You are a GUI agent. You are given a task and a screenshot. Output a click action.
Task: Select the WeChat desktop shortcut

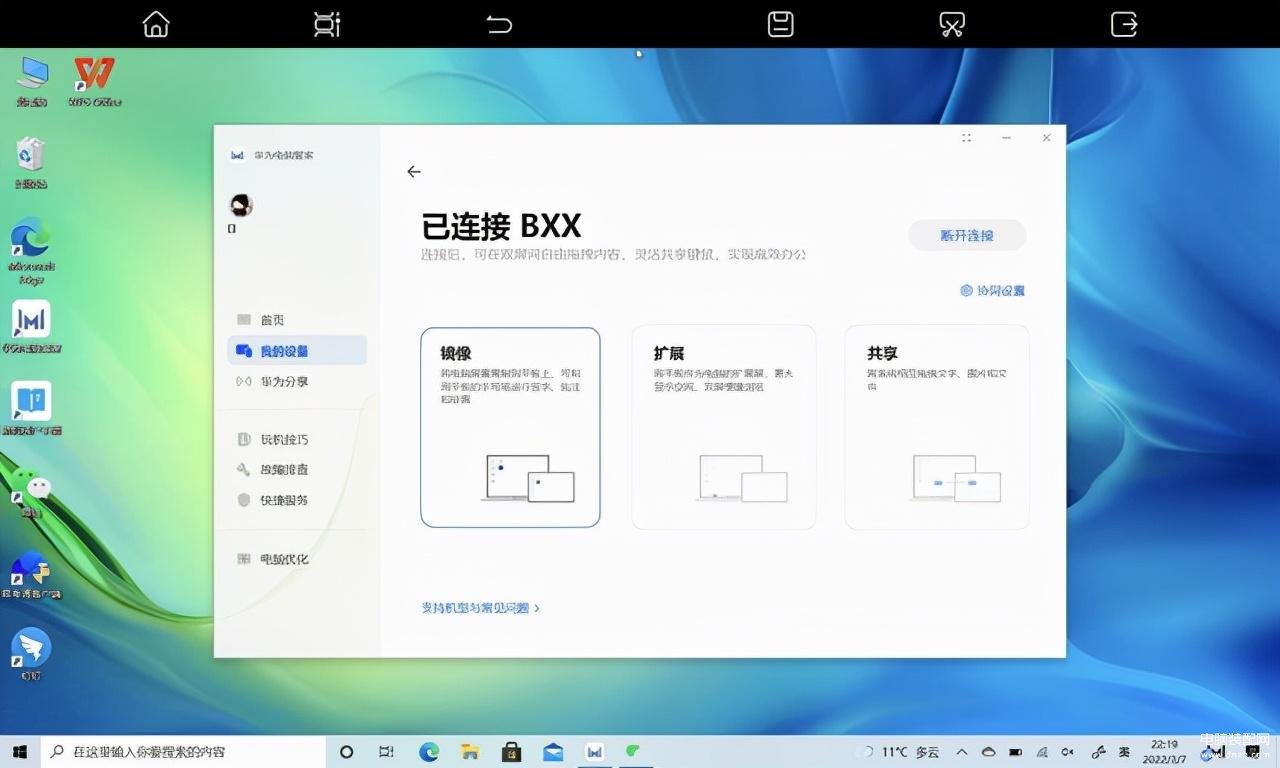31,490
